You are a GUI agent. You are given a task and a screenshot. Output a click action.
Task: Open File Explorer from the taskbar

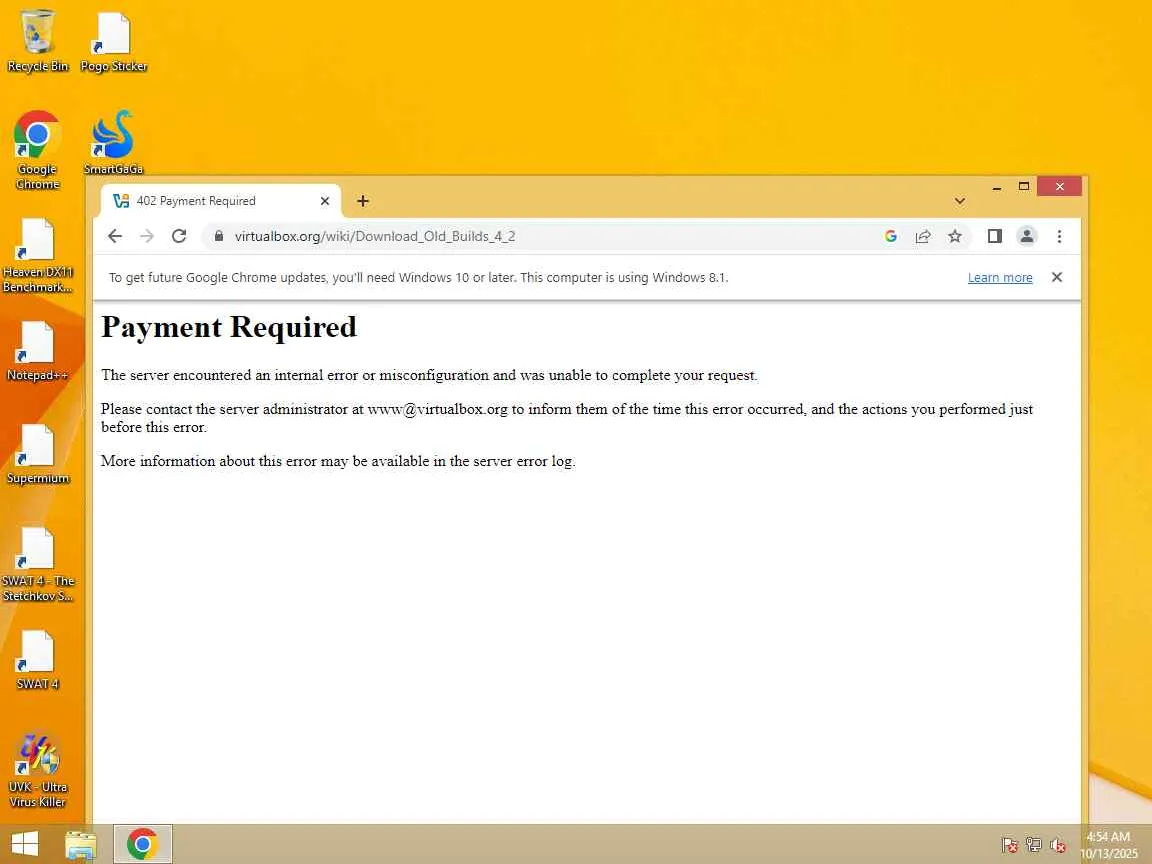click(x=81, y=845)
